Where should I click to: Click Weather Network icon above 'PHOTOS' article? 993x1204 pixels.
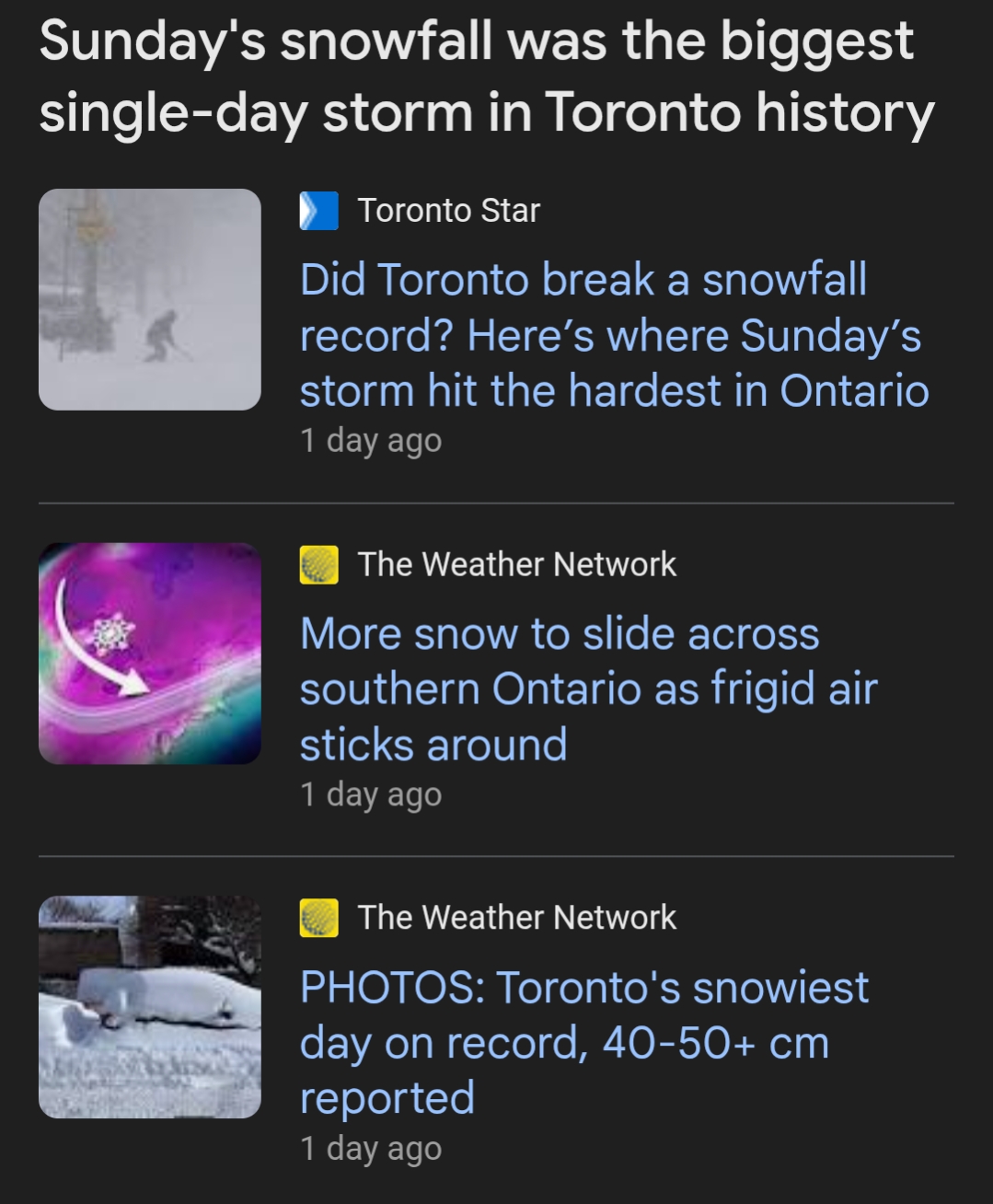(318, 918)
